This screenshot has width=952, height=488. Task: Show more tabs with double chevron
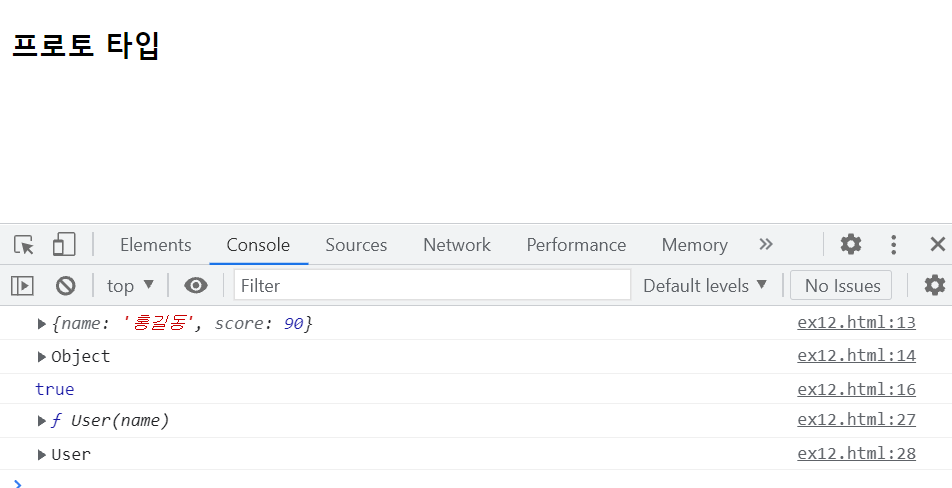click(x=766, y=244)
